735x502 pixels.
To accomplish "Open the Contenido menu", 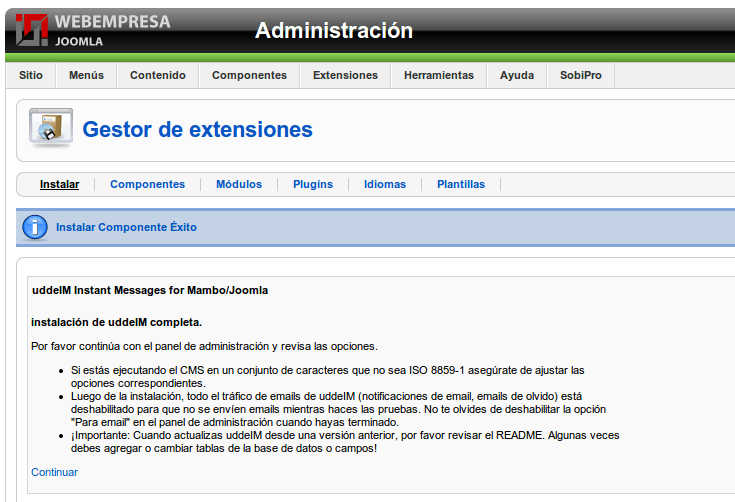I will 158,75.
